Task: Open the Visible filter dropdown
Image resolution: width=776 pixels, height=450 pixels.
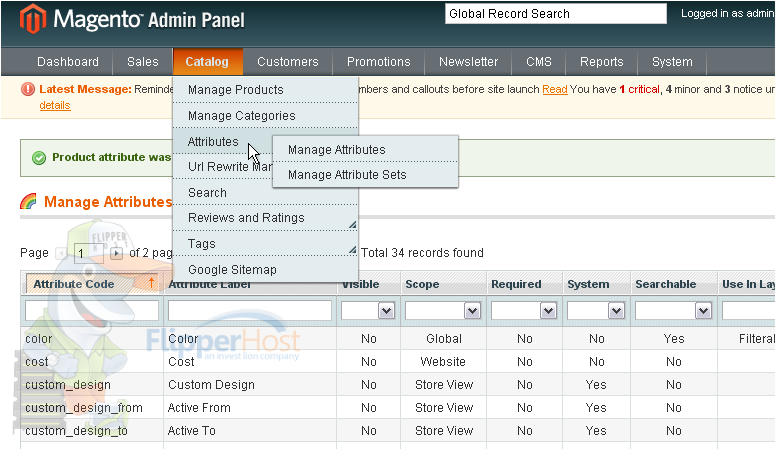Action: coord(386,311)
